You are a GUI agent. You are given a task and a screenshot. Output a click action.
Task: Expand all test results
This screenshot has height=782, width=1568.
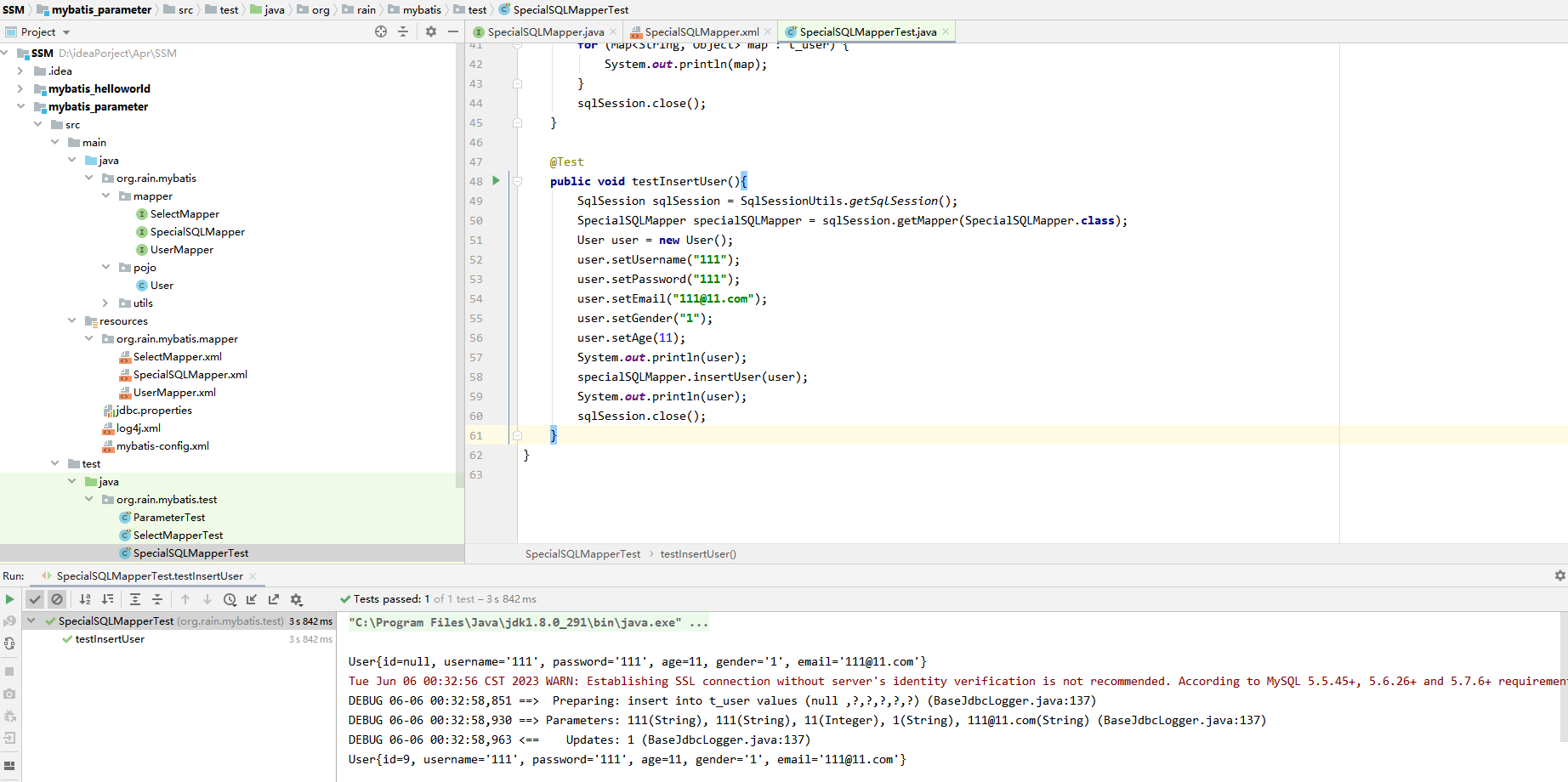135,599
